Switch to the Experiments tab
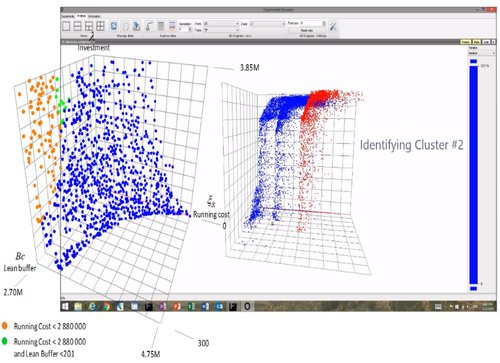The width and height of the screenshot is (500, 363). click(x=68, y=16)
